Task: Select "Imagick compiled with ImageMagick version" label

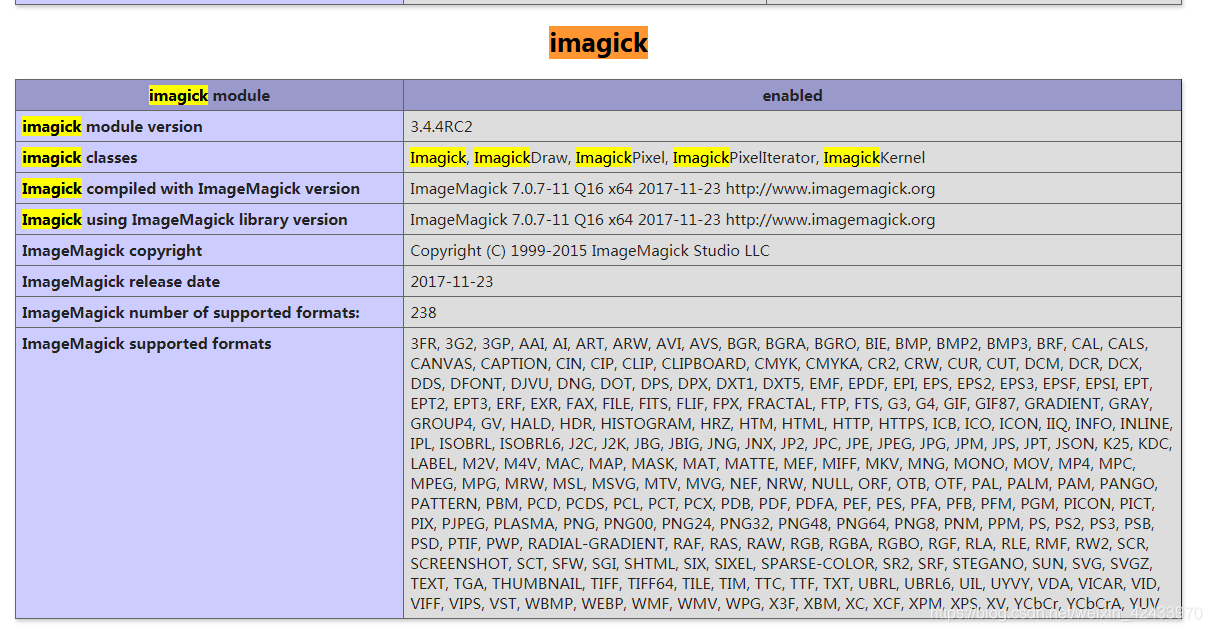Action: [191, 189]
